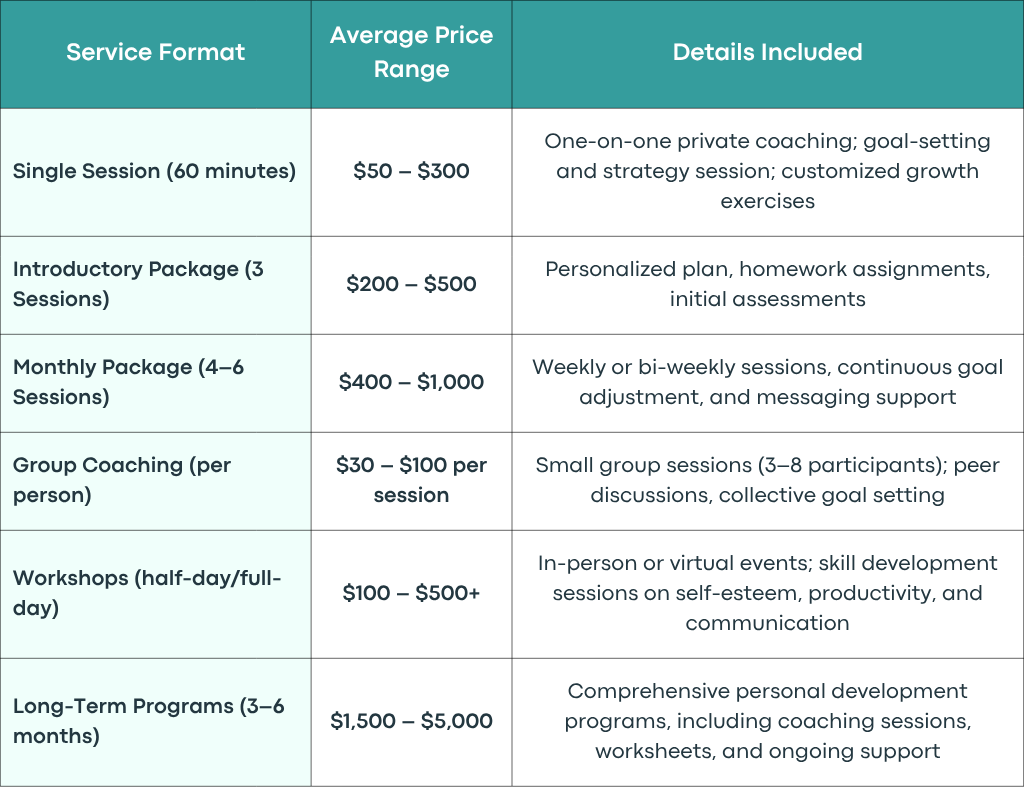Viewport: 1024px width, 787px height.
Task: Click the $400 – $1,000 price cell
Action: (x=411, y=382)
